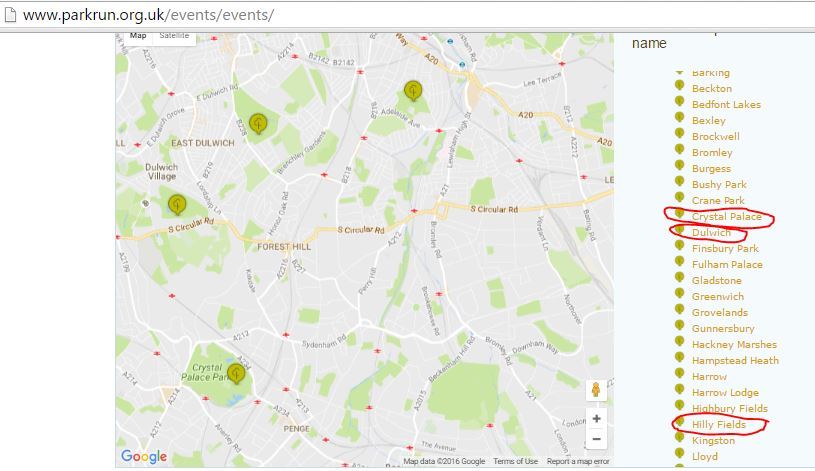Click Report a map error link
The width and height of the screenshot is (815, 471).
point(577,461)
